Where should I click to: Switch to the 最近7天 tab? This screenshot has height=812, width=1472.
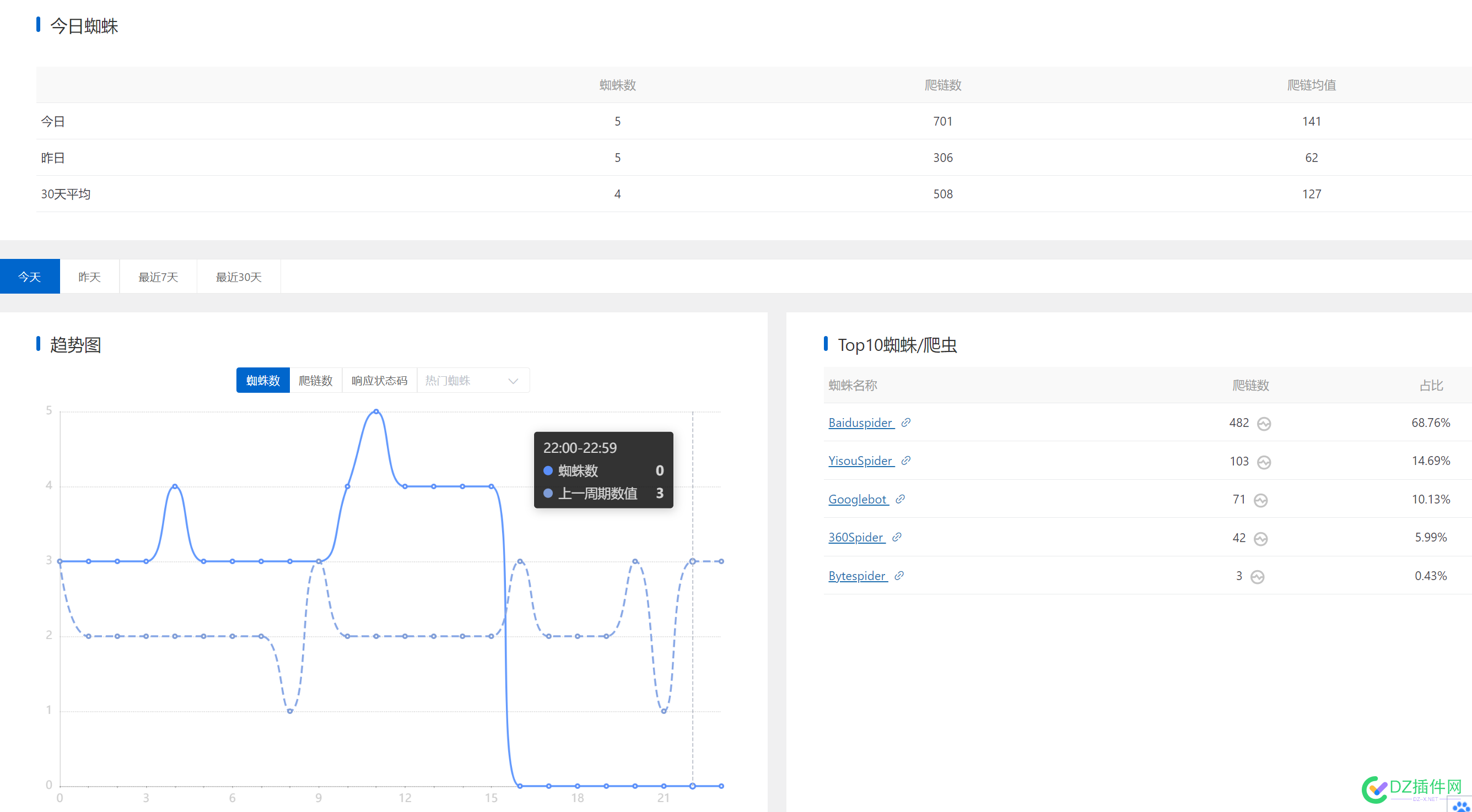click(158, 277)
